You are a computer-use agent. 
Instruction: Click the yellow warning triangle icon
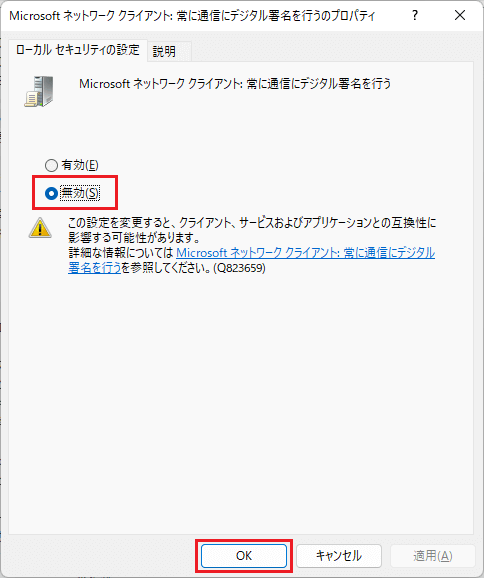[40, 227]
